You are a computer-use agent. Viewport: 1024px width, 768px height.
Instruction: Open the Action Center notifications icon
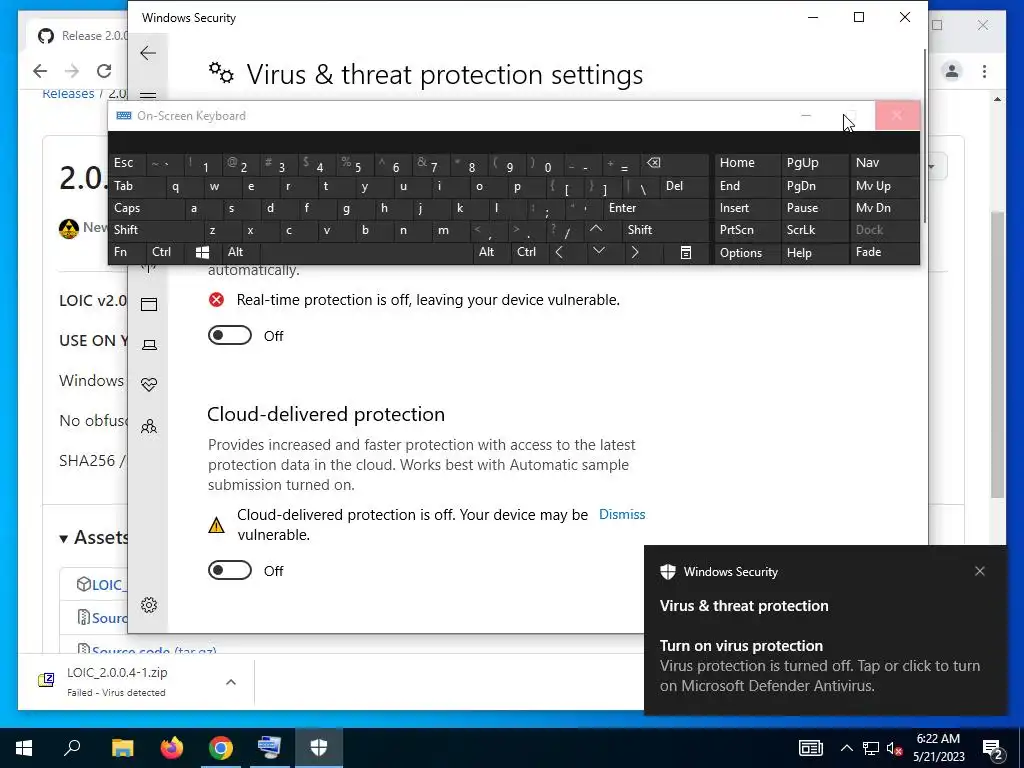pyautogui.click(x=993, y=748)
